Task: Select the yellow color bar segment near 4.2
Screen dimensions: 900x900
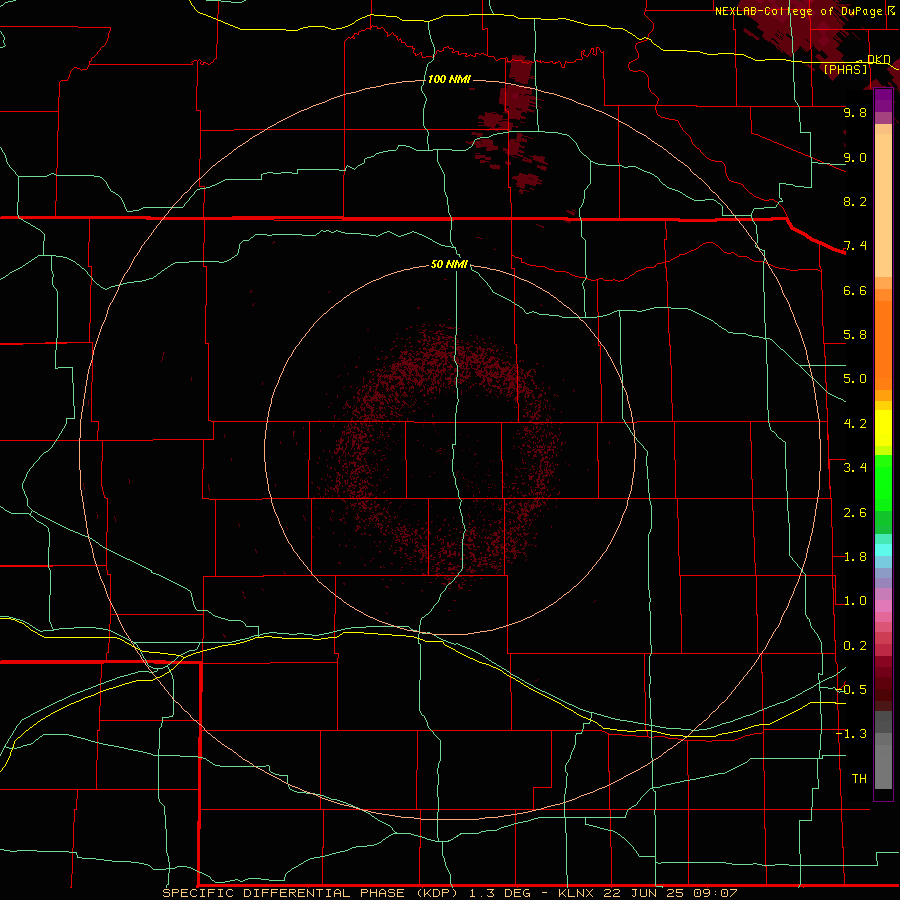Action: coord(883,428)
